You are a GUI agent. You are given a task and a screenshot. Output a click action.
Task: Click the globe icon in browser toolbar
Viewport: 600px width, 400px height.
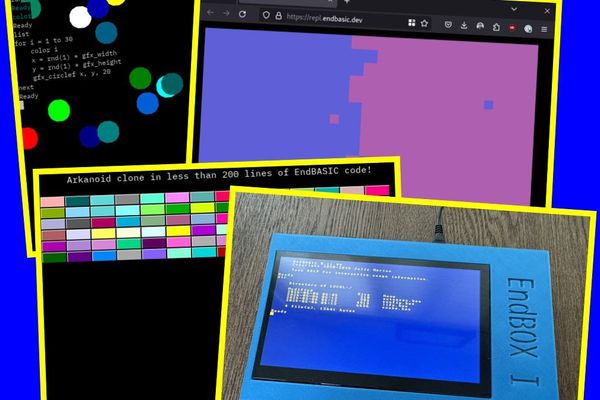point(528,29)
